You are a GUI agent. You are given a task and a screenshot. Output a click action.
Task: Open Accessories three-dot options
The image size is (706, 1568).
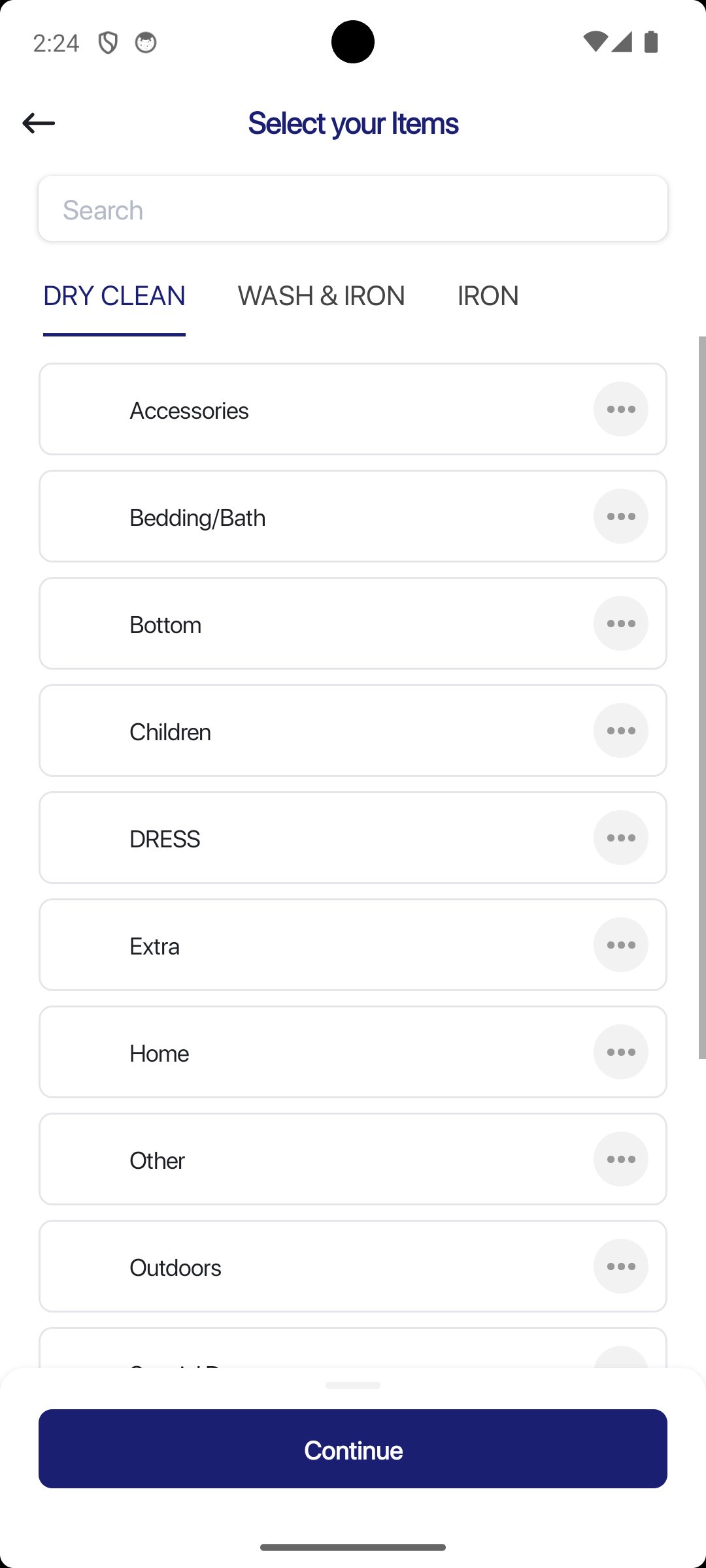click(620, 410)
